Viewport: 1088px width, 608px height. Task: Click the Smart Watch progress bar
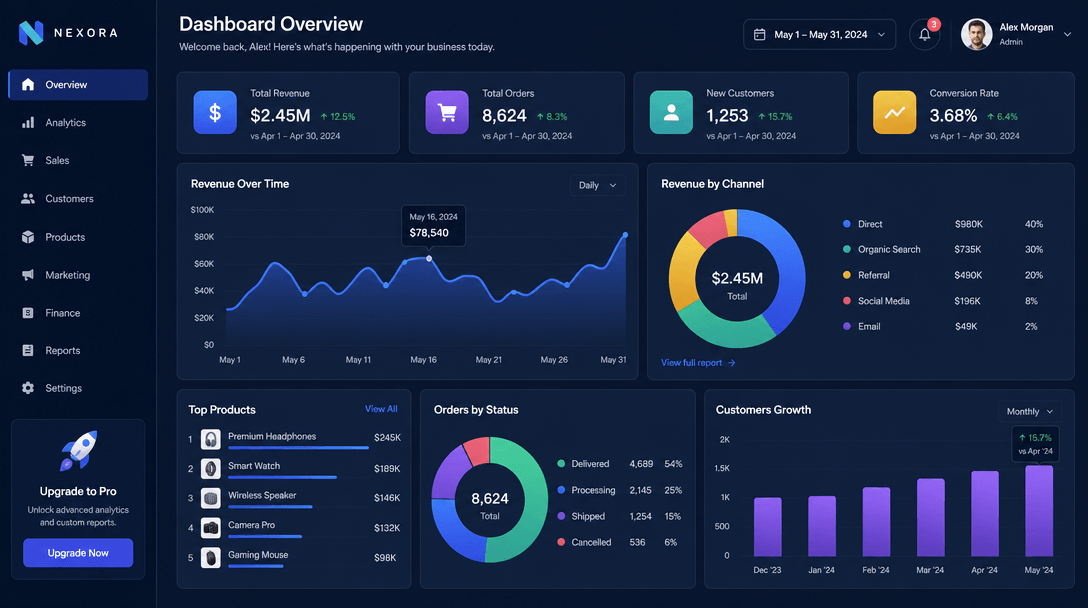(x=282, y=478)
